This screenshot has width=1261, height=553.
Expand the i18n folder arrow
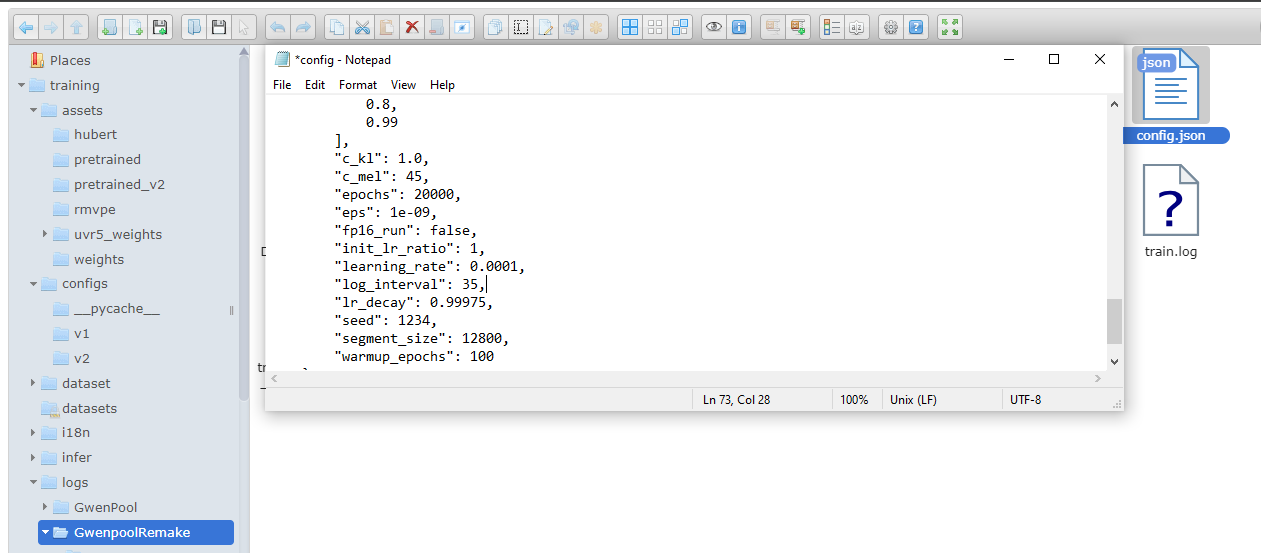tap(33, 433)
